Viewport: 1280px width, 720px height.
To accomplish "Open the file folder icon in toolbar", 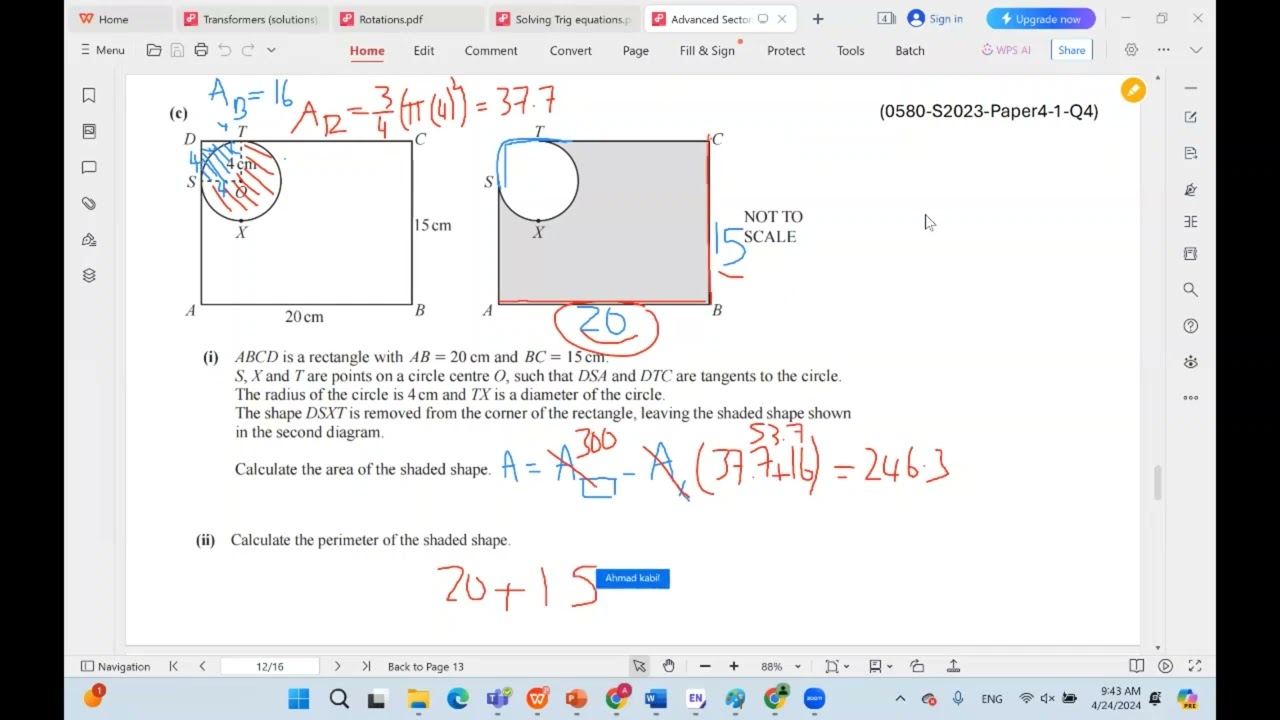I will 153,50.
